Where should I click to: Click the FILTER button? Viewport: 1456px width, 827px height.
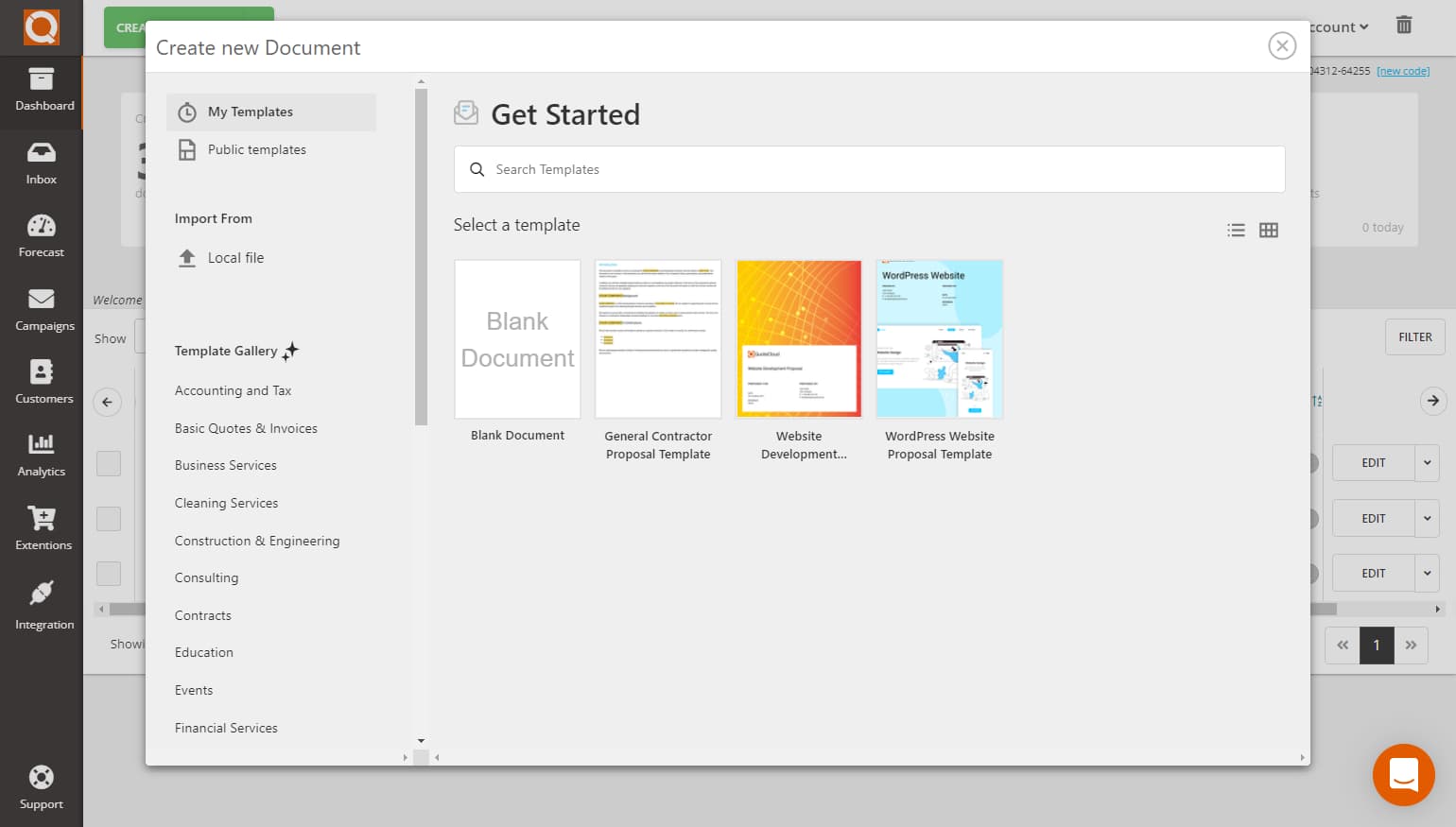[1414, 337]
